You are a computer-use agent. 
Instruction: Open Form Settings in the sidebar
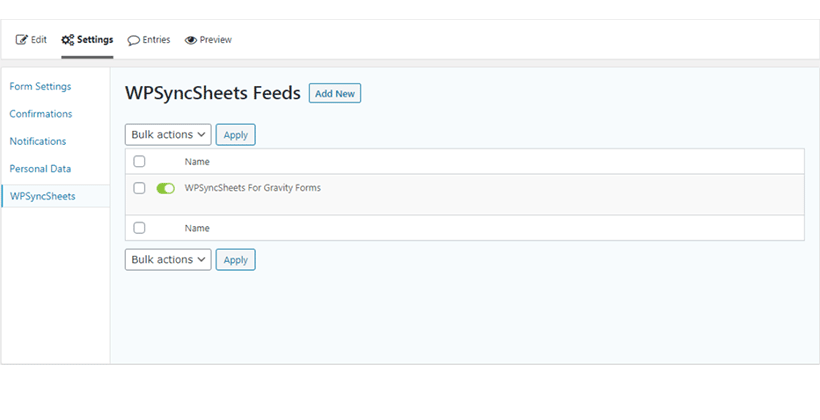pos(40,86)
